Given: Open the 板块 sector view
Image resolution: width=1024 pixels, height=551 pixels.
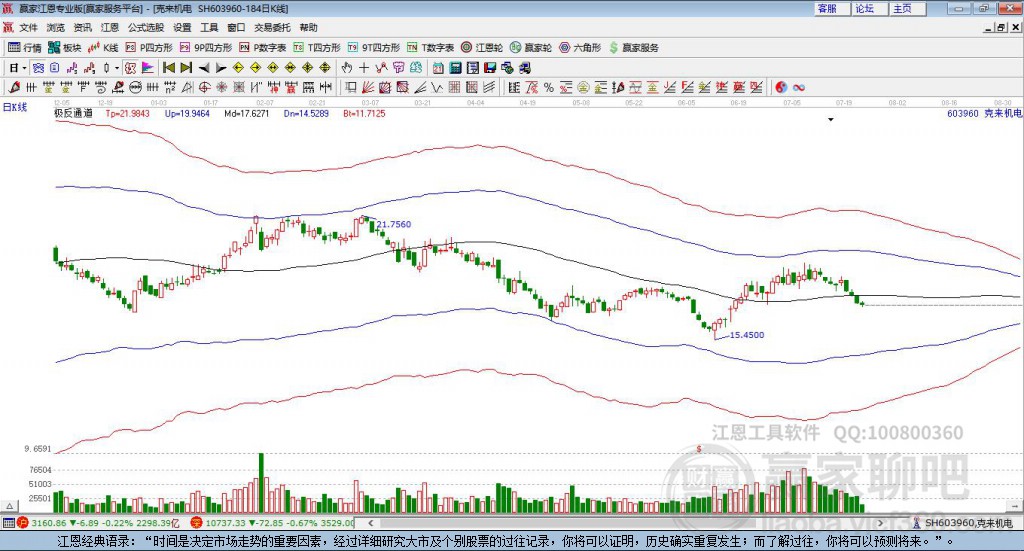Looking at the screenshot, I should point(64,48).
